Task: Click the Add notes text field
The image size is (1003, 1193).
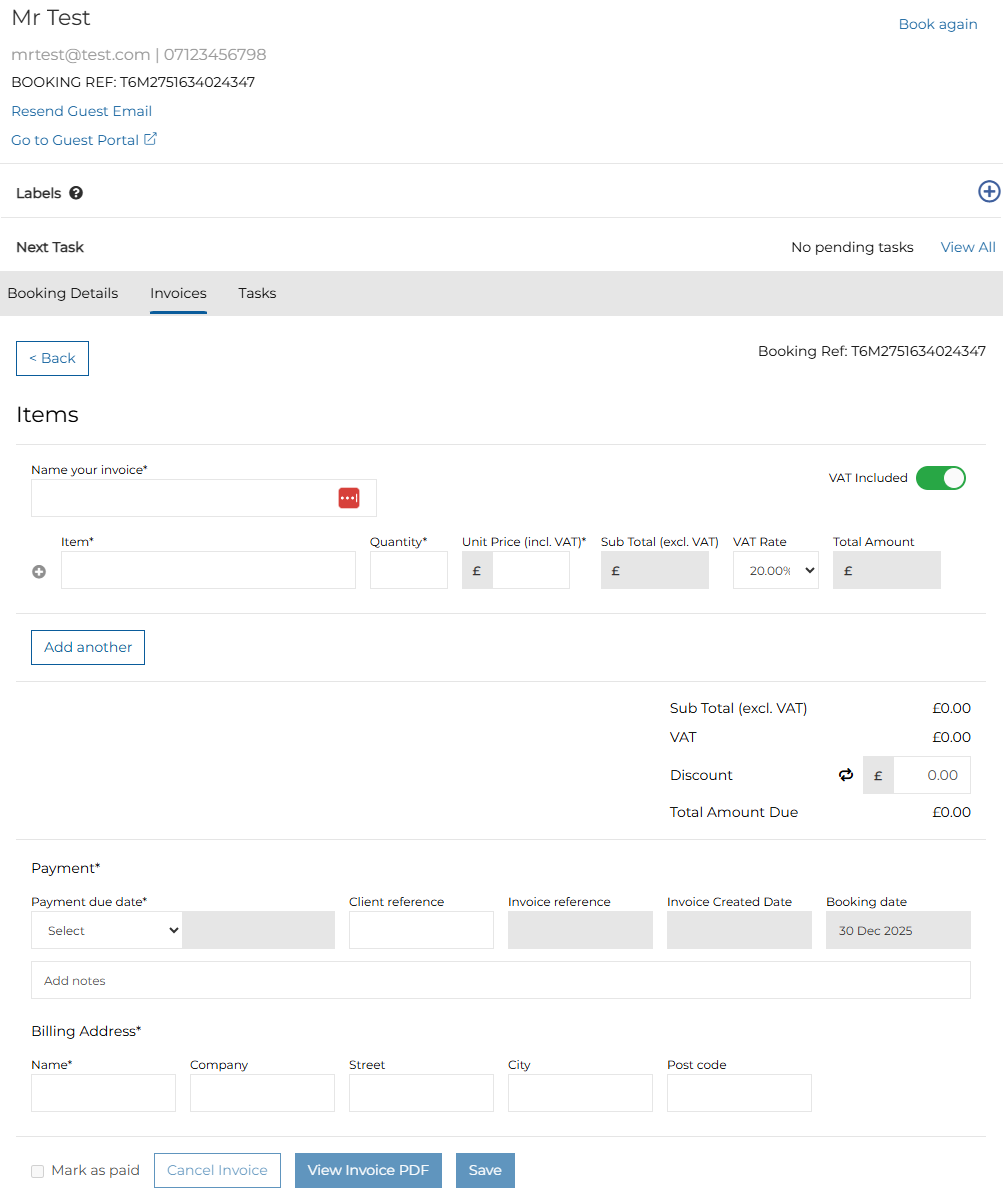Action: (x=500, y=980)
